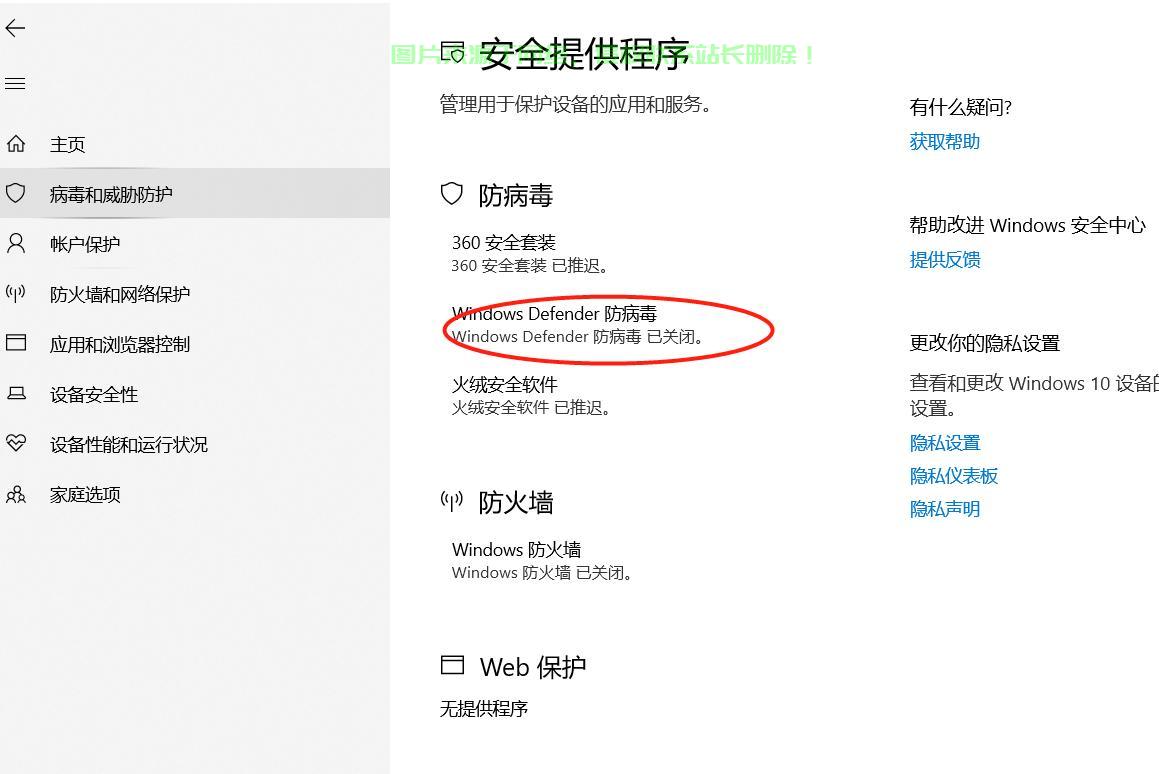Click the Web 保护 section heading
The image size is (1159, 774).
tap(532, 667)
